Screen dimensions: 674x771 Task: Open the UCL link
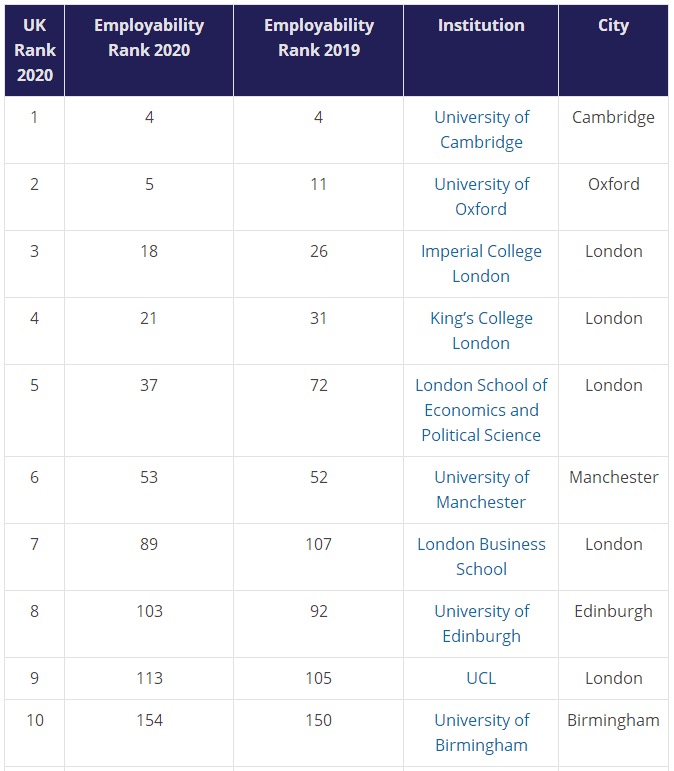coord(481,678)
